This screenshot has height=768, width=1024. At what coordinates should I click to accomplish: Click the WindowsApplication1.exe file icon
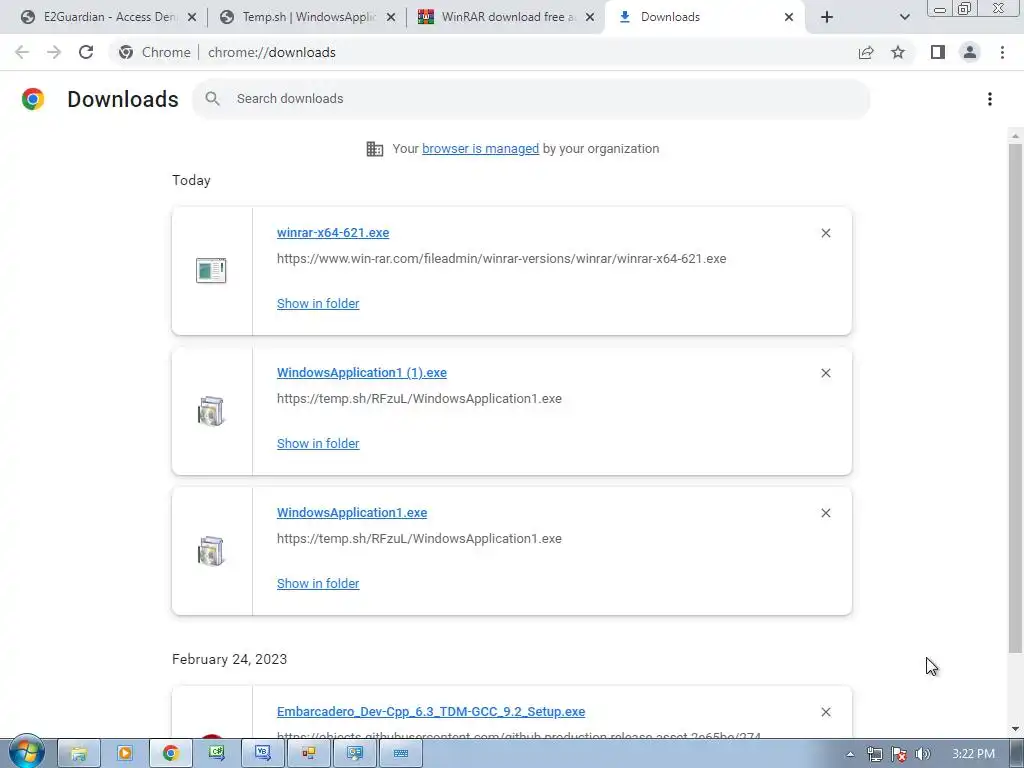pyautogui.click(x=211, y=551)
